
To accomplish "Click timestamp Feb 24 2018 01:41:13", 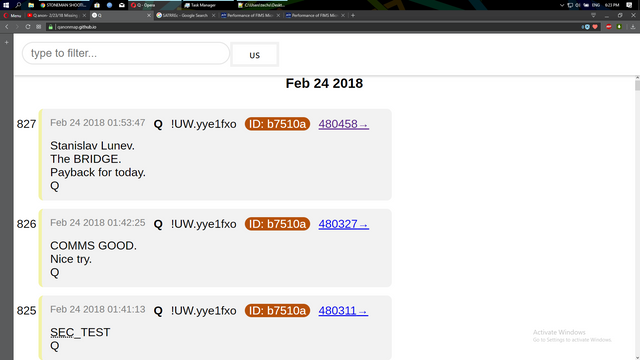I will pos(98,309).
